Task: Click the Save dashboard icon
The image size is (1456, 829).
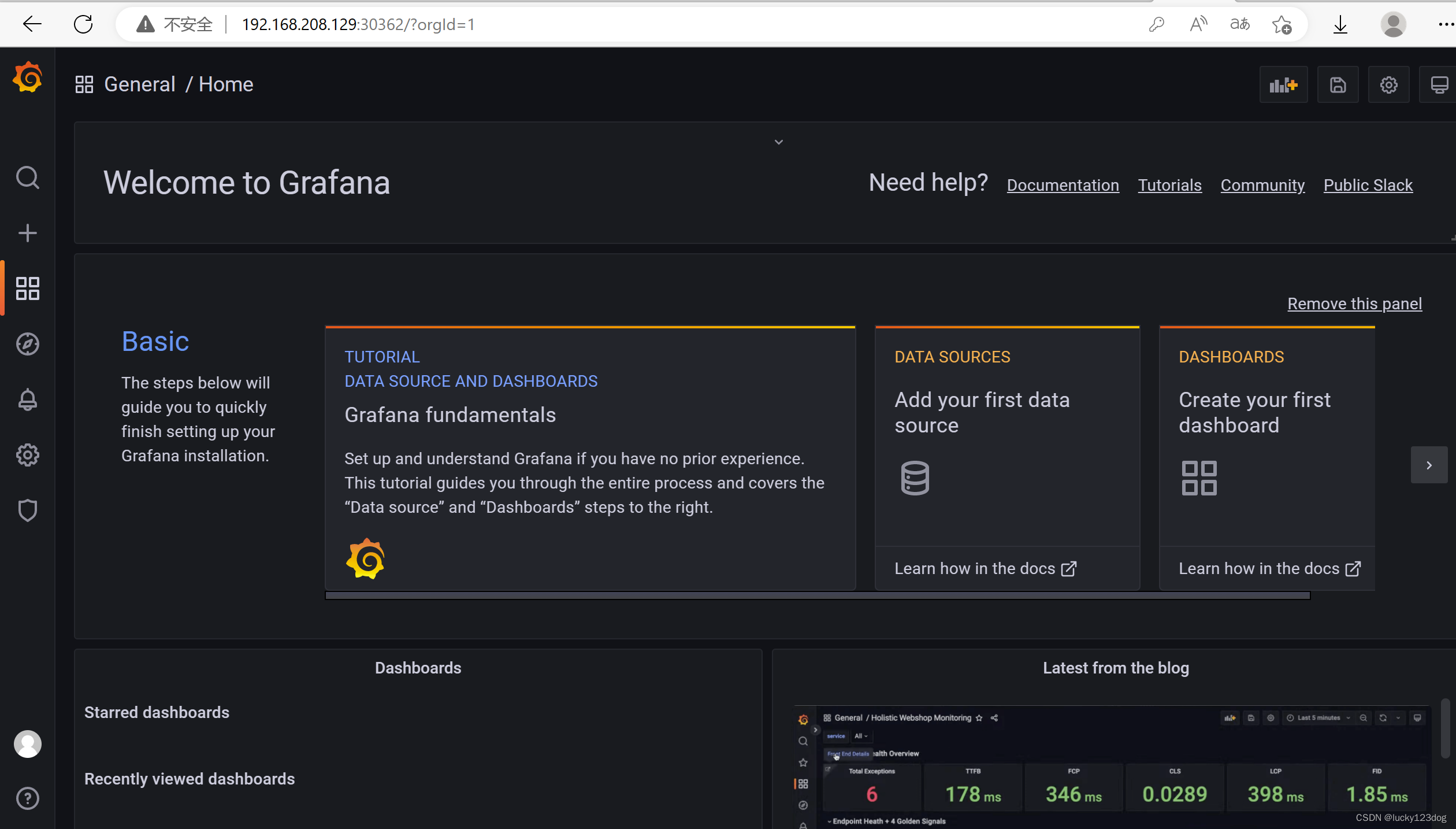Action: click(1338, 85)
